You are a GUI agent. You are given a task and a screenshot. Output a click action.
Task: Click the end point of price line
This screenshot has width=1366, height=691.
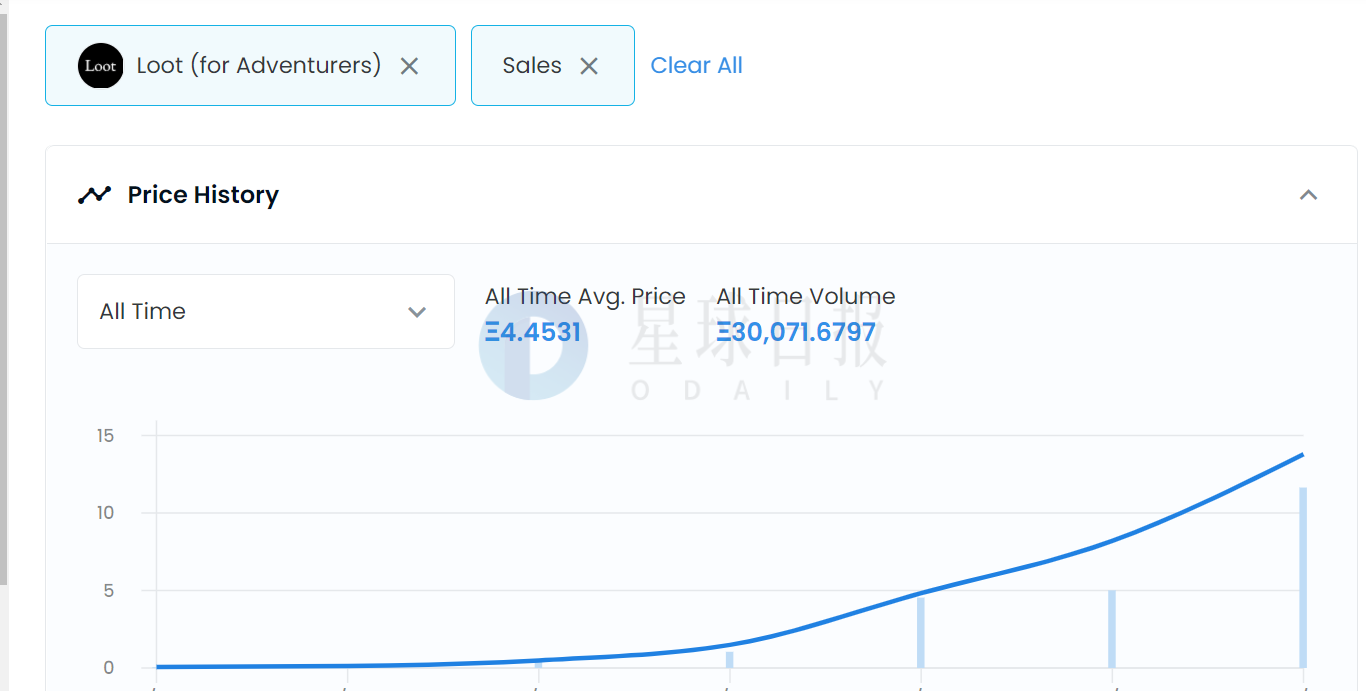1302,455
